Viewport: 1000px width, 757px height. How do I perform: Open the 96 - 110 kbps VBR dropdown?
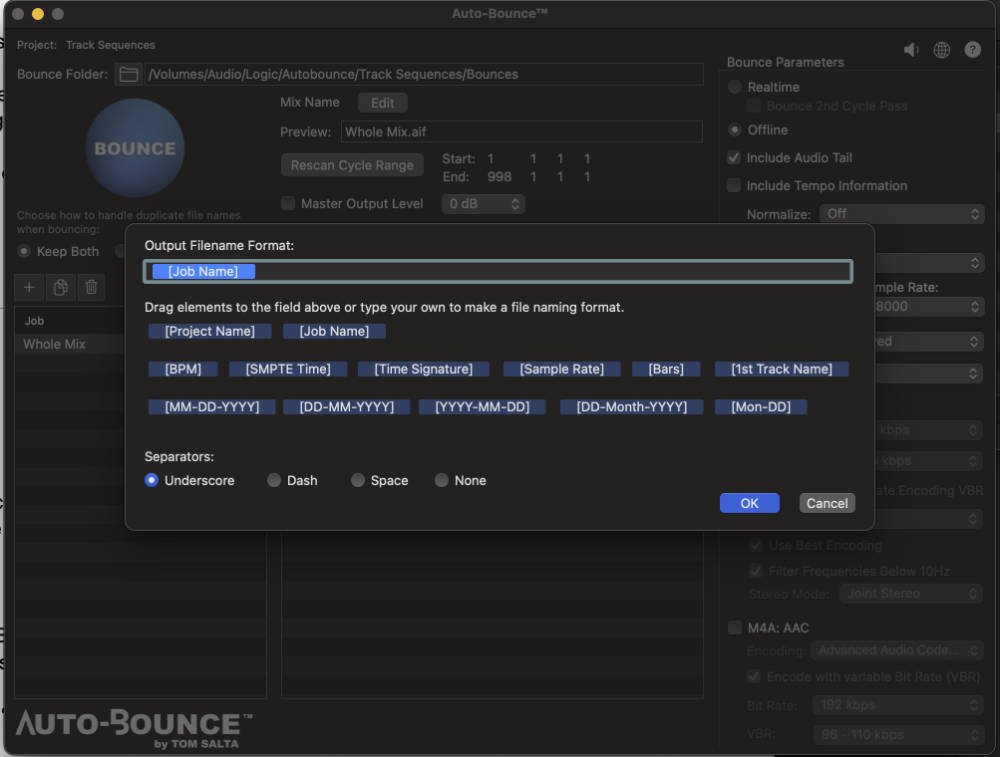(897, 735)
